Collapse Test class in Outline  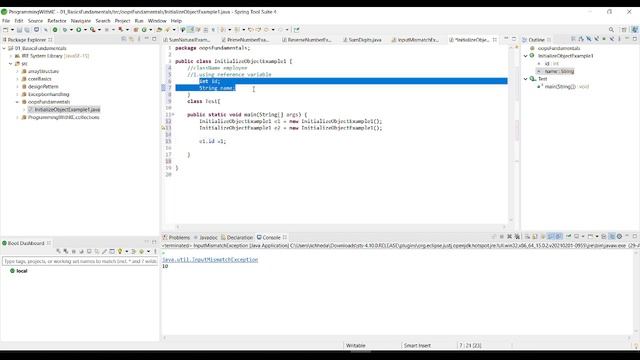tap(526, 79)
